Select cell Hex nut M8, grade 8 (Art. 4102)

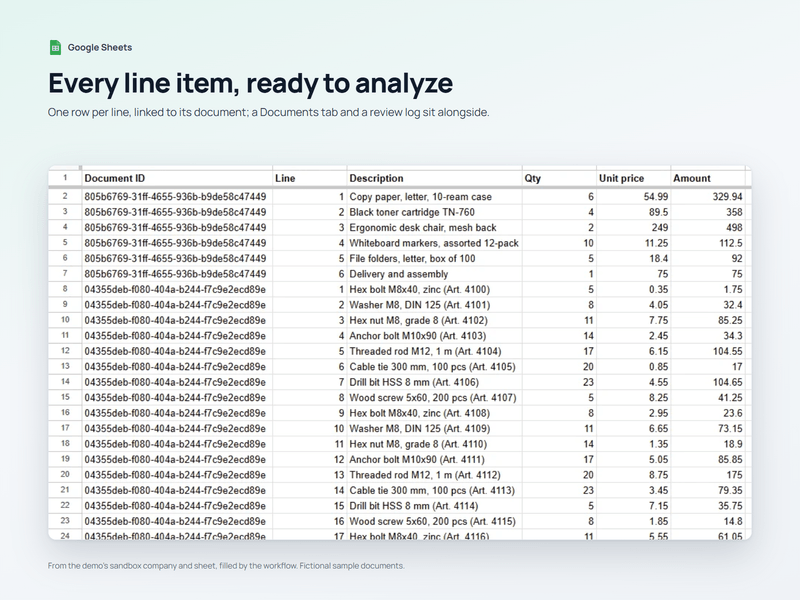click(x=435, y=320)
